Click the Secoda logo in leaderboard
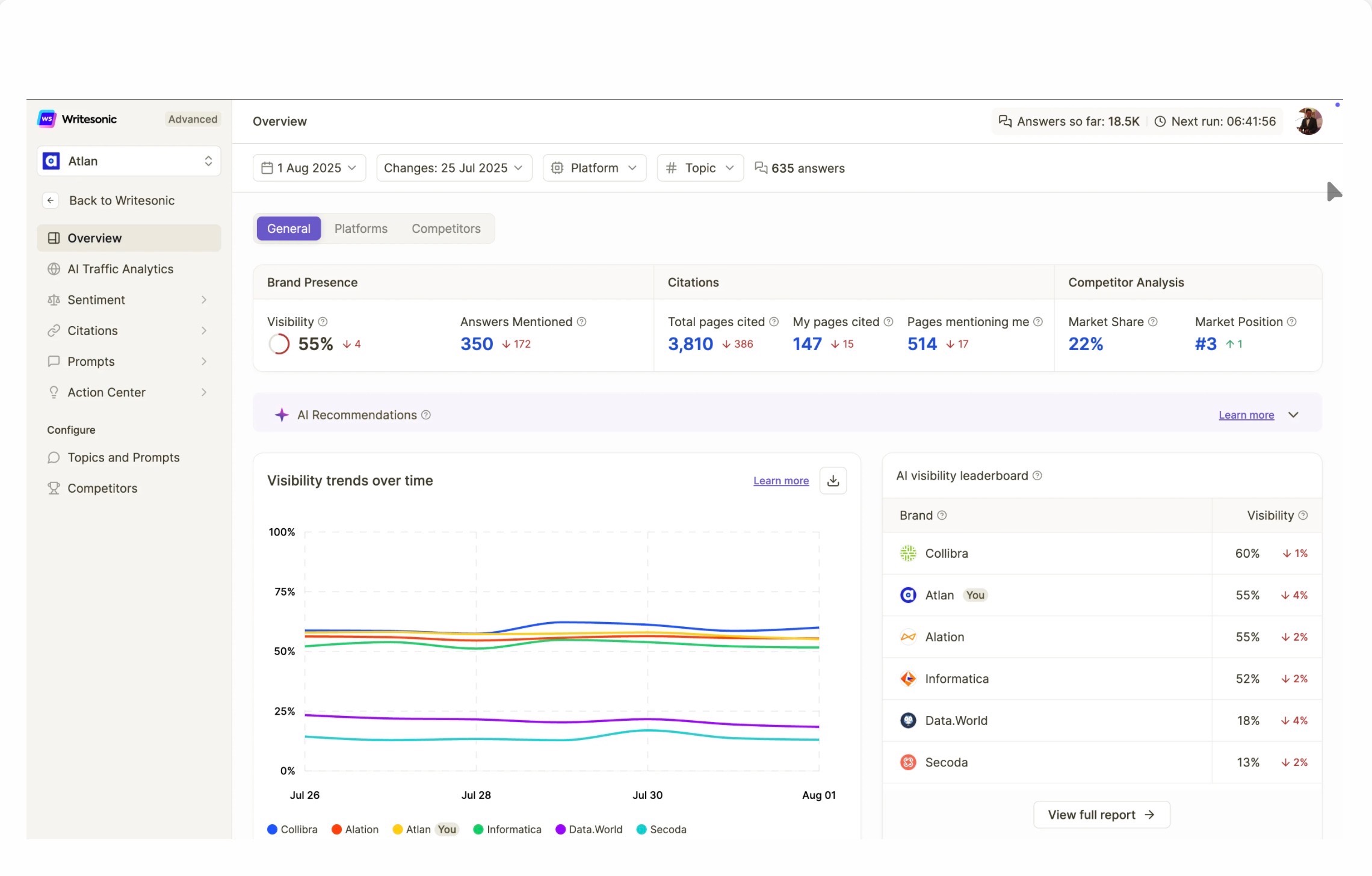This screenshot has height=876, width=1372. pyautogui.click(x=908, y=762)
